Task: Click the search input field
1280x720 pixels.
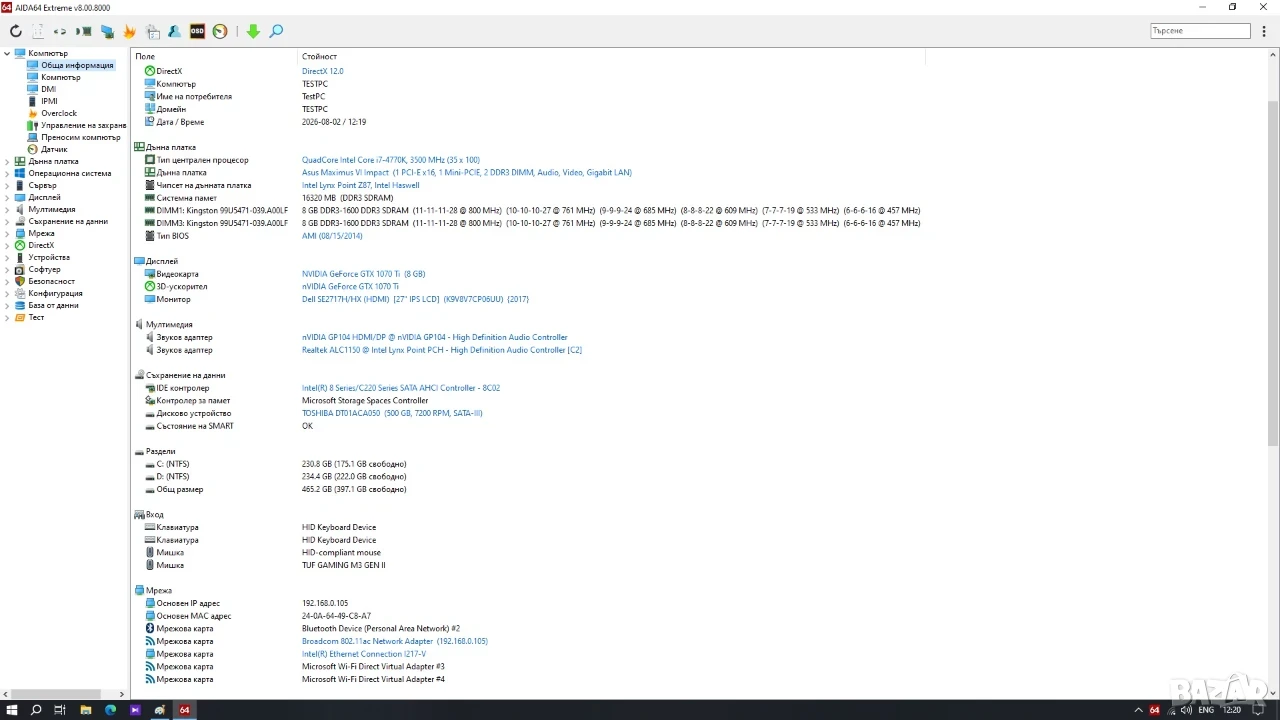Action: click(x=1200, y=31)
